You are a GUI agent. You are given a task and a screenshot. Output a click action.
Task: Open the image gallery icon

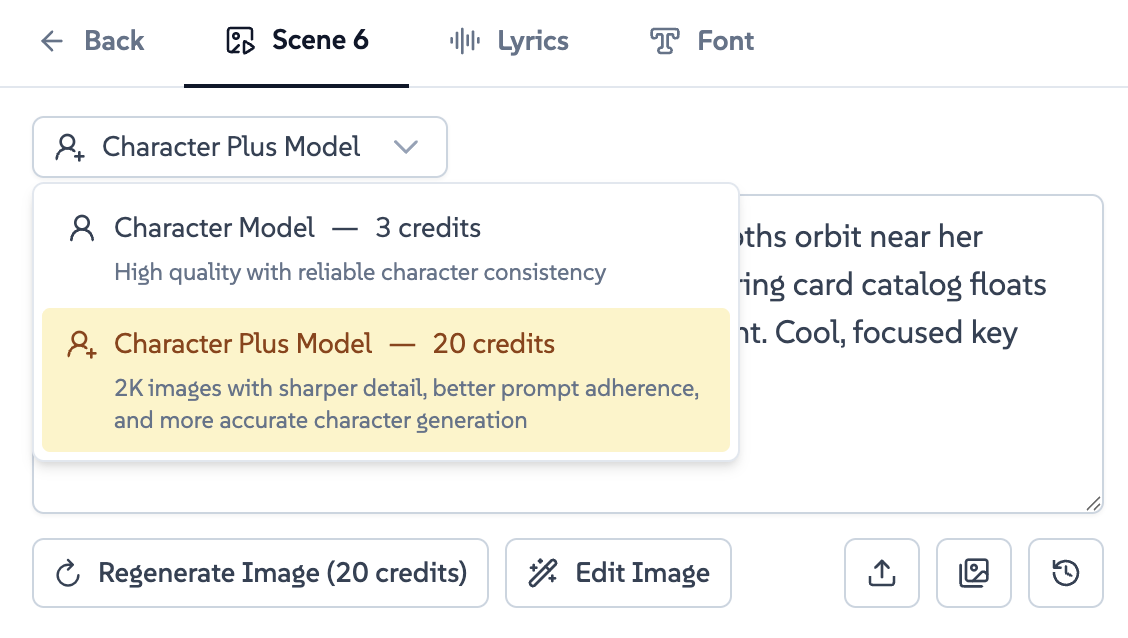pos(973,573)
